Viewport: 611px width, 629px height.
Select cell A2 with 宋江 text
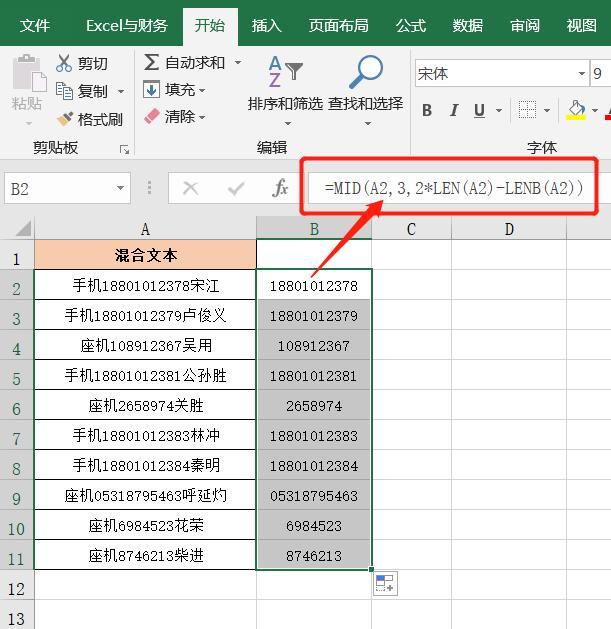pos(145,286)
